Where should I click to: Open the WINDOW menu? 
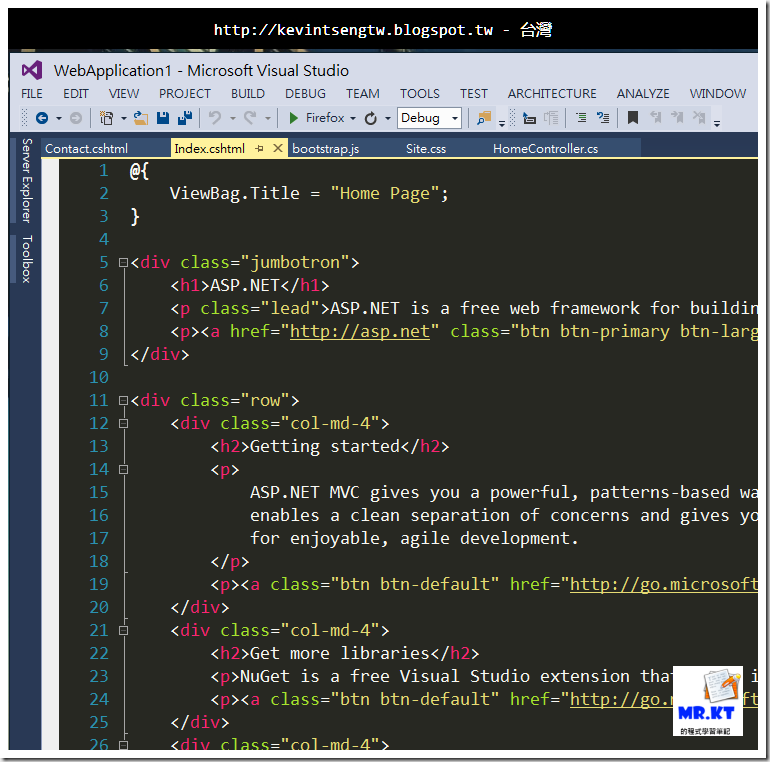coord(717,94)
